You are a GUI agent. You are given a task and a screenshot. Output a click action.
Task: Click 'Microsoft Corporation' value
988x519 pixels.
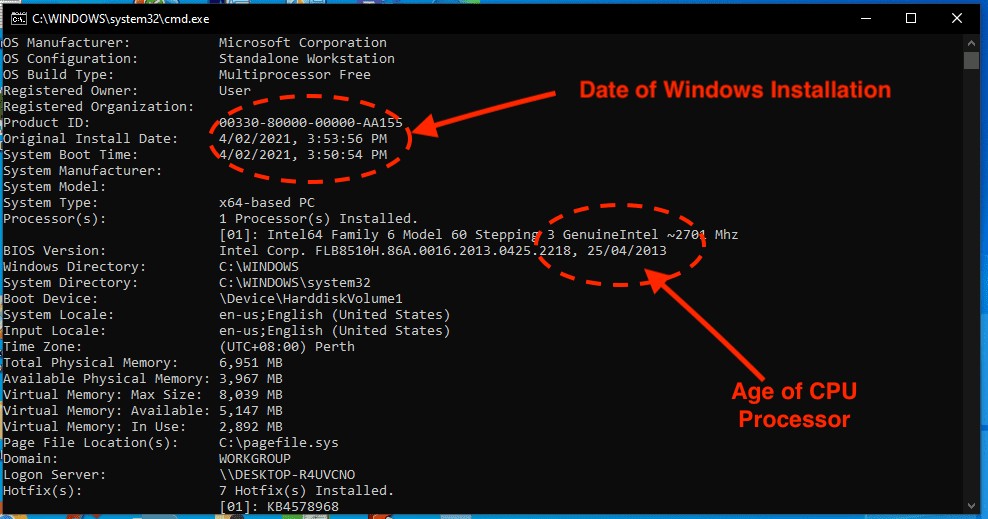coord(302,43)
